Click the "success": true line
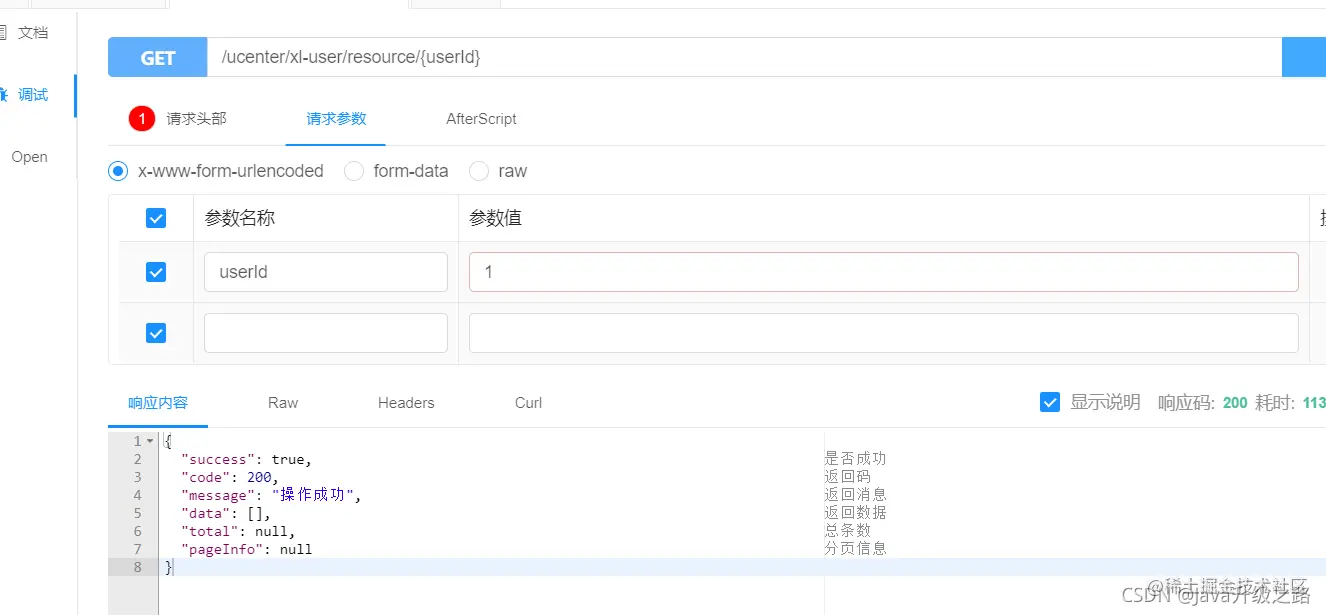 (x=247, y=459)
